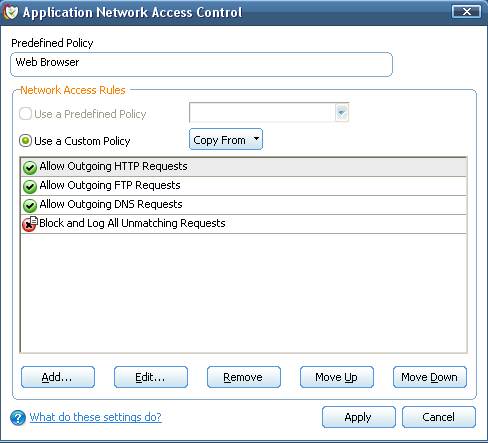488x443 pixels.
Task: Select Allow Outgoing HTTP Requests rule
Action: pyautogui.click(x=243, y=167)
